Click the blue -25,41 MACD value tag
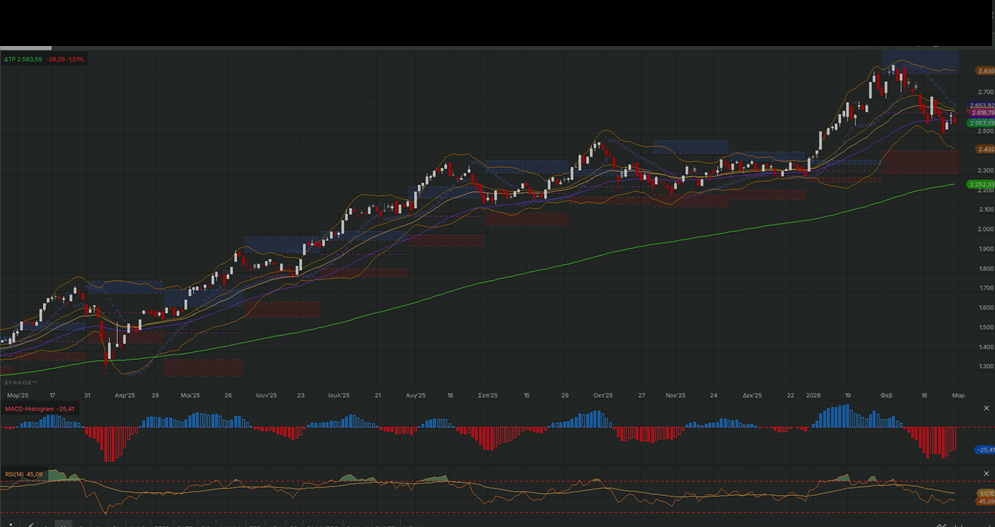995x527 pixels. pos(985,450)
